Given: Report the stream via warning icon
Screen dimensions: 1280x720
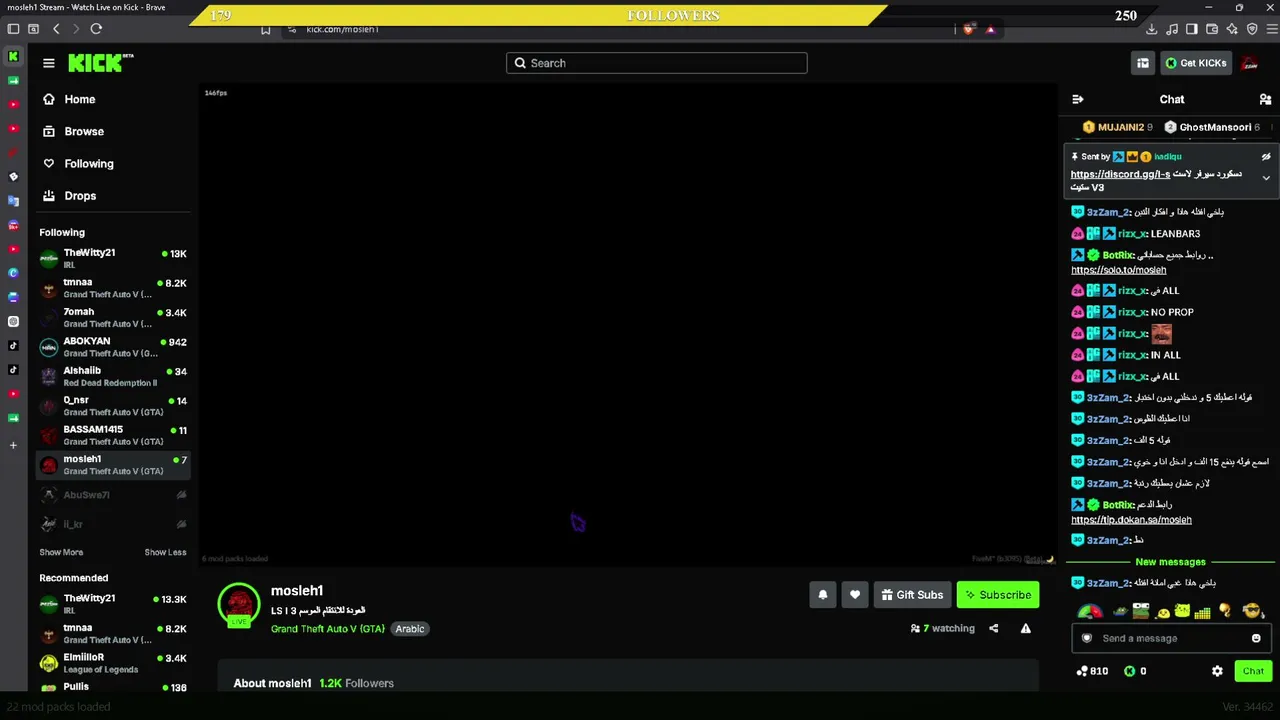Looking at the screenshot, I should [x=1025, y=629].
